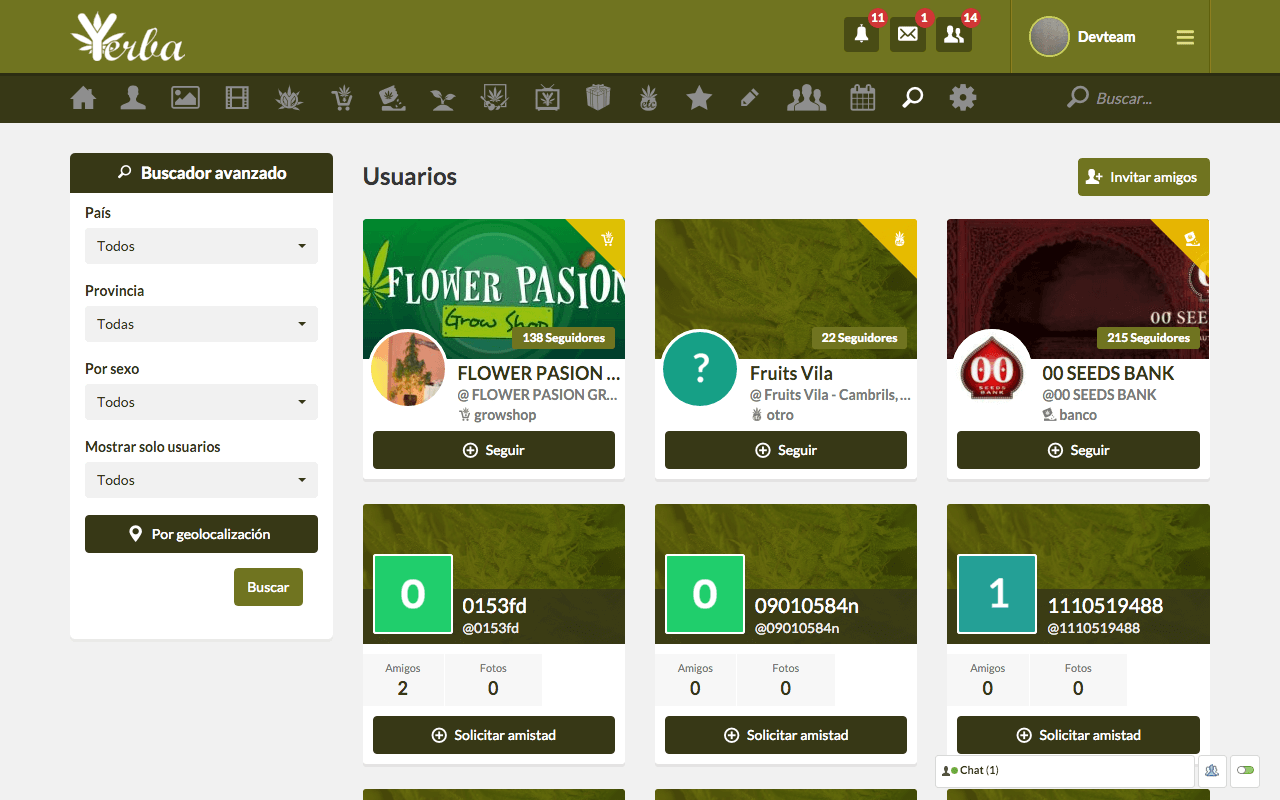Click the favorites star icon
The width and height of the screenshot is (1280, 800).
click(699, 98)
